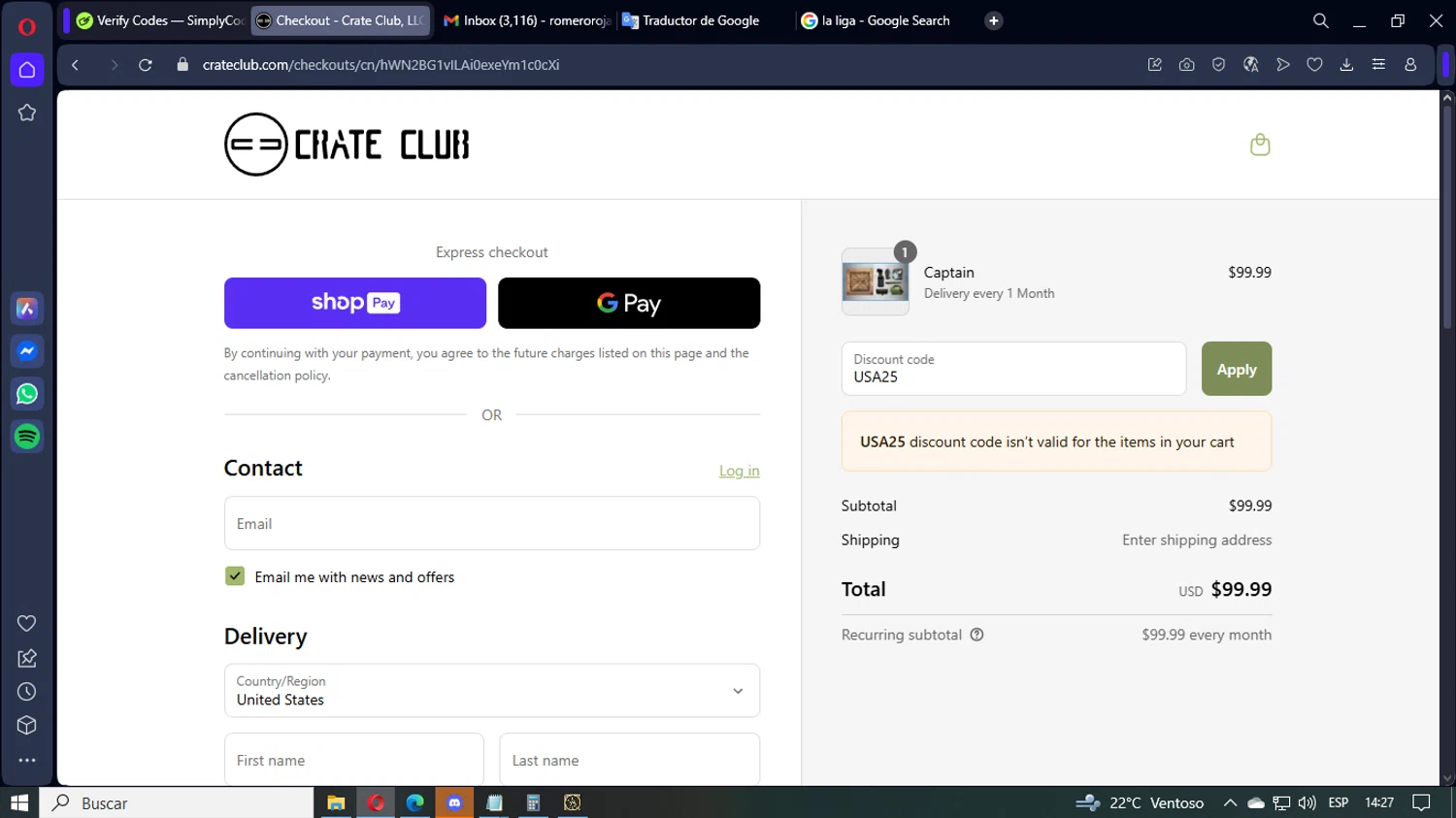The image size is (1456, 818).
Task: Open bookmarks star in sidebar
Action: click(x=27, y=113)
